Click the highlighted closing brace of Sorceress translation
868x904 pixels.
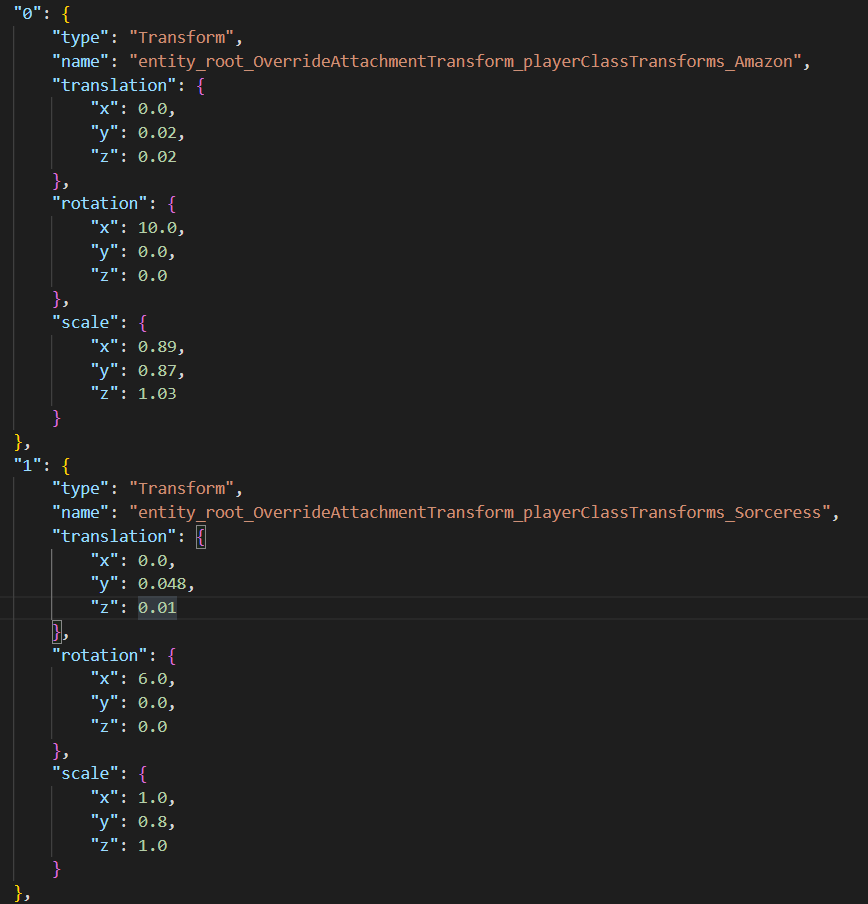56,632
